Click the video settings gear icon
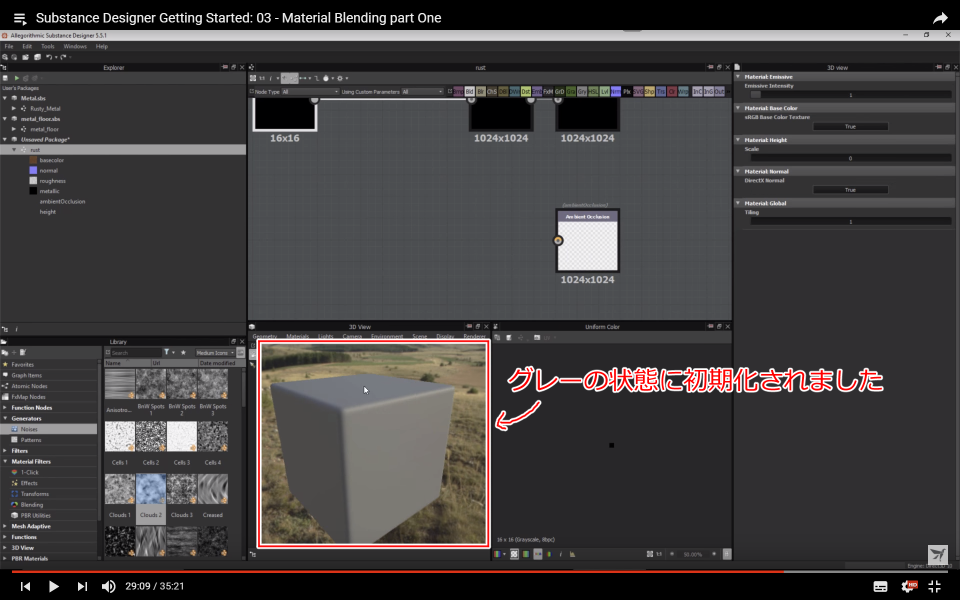960x600 pixels. click(909, 586)
